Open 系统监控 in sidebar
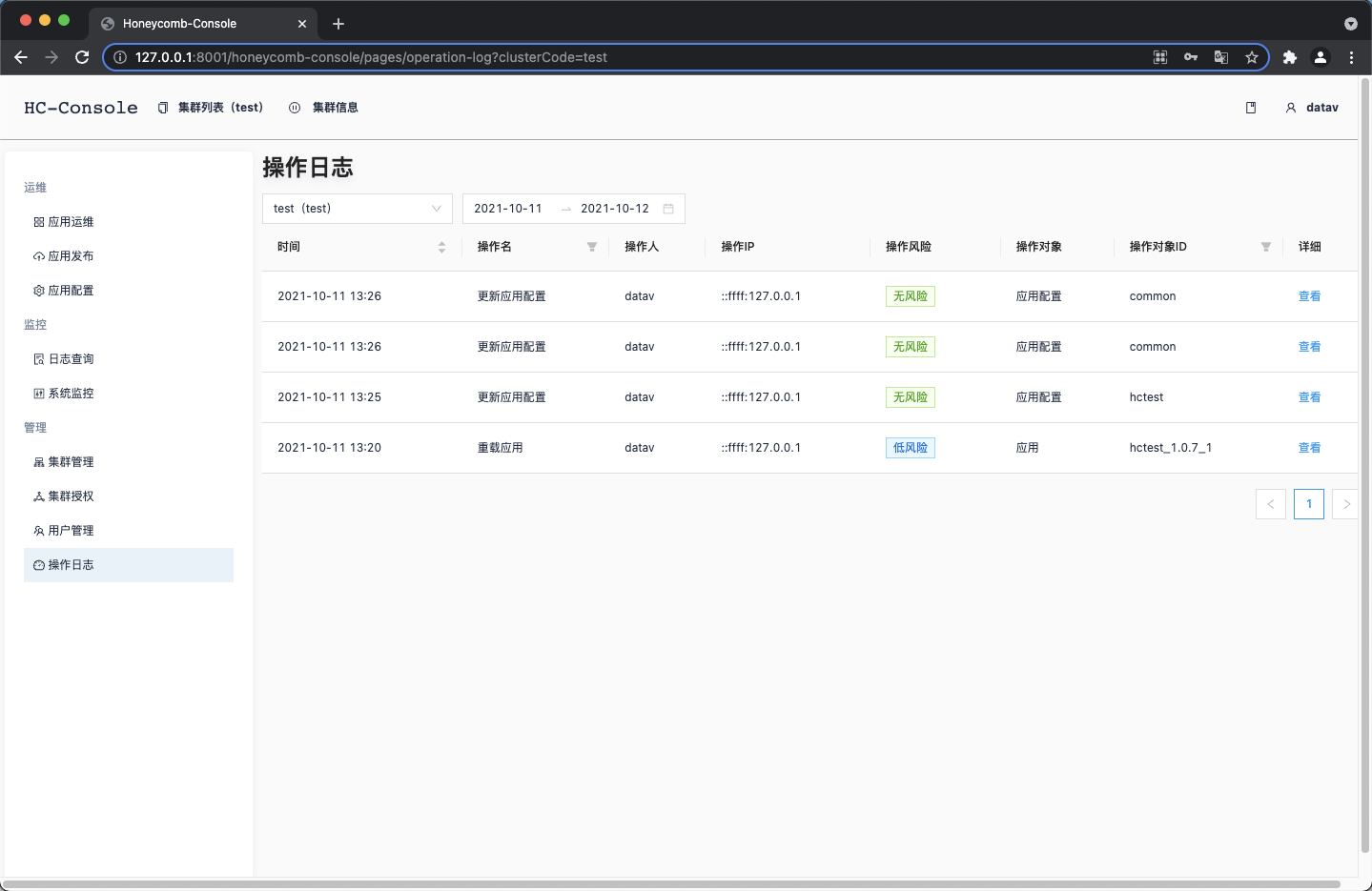Viewport: 1372px width, 891px height. [x=129, y=394]
